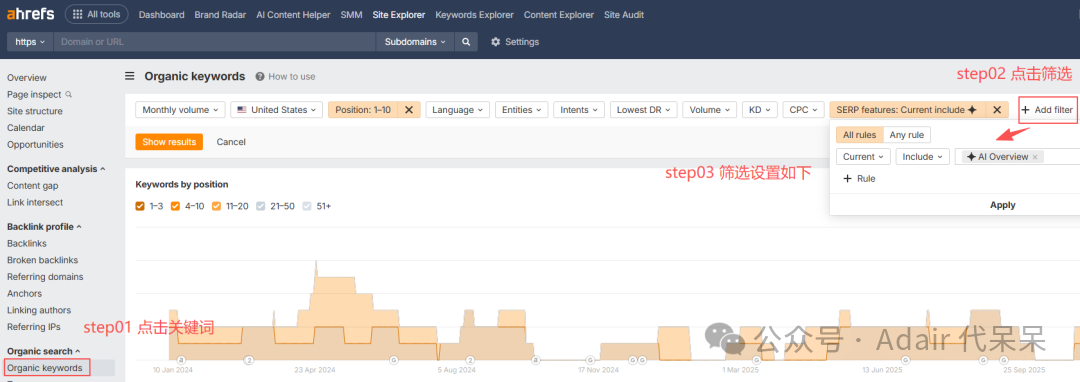Collapse the Organic search section
The width and height of the screenshot is (1080, 382).
[43, 351]
